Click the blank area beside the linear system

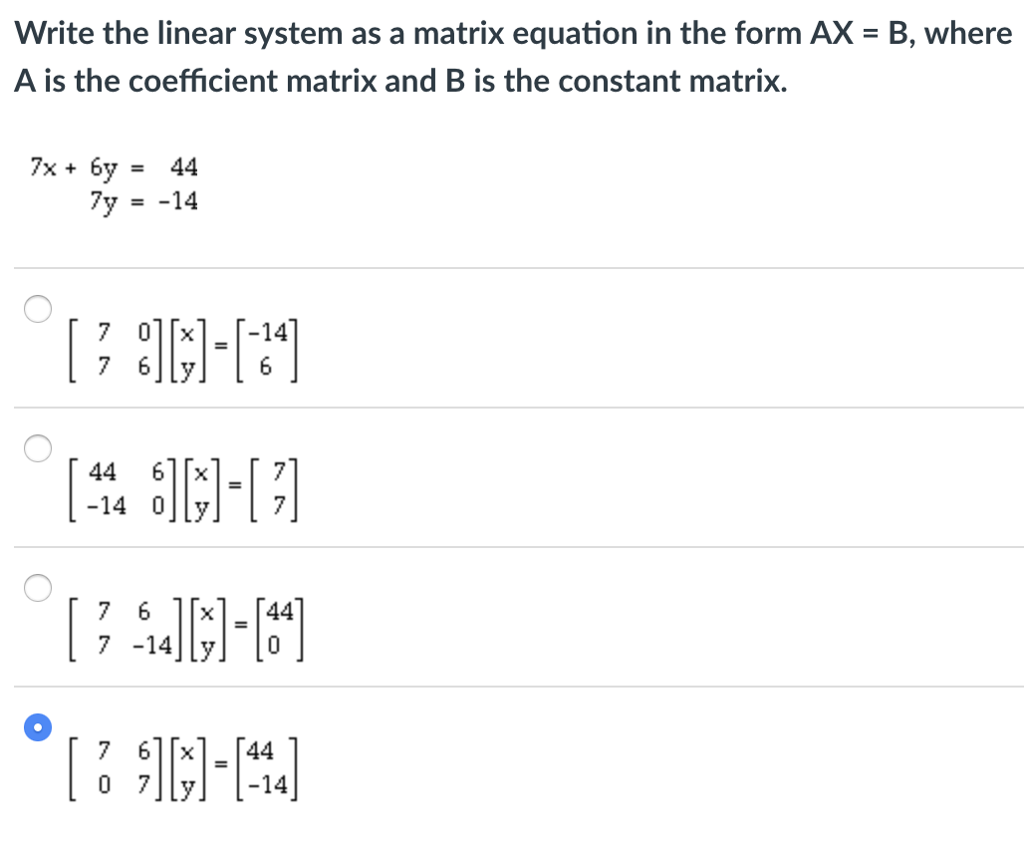click(600, 185)
